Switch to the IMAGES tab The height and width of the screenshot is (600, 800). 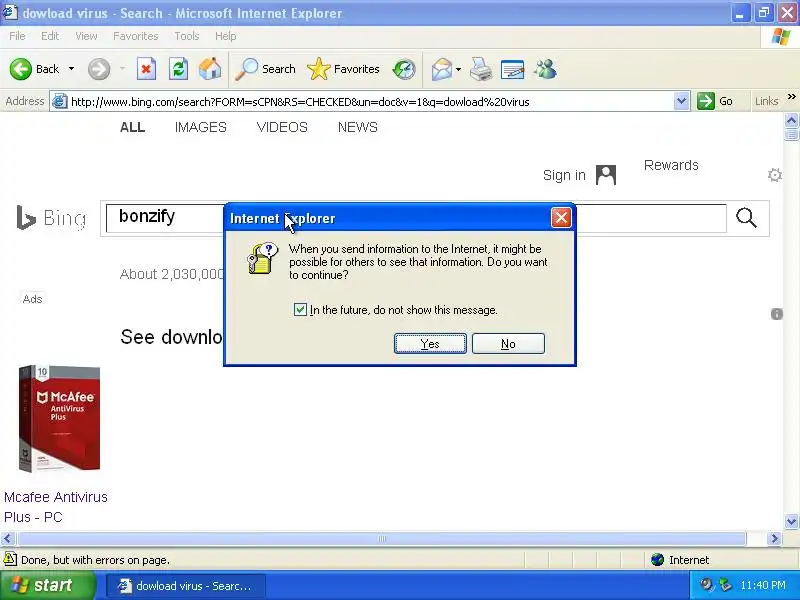(x=201, y=127)
